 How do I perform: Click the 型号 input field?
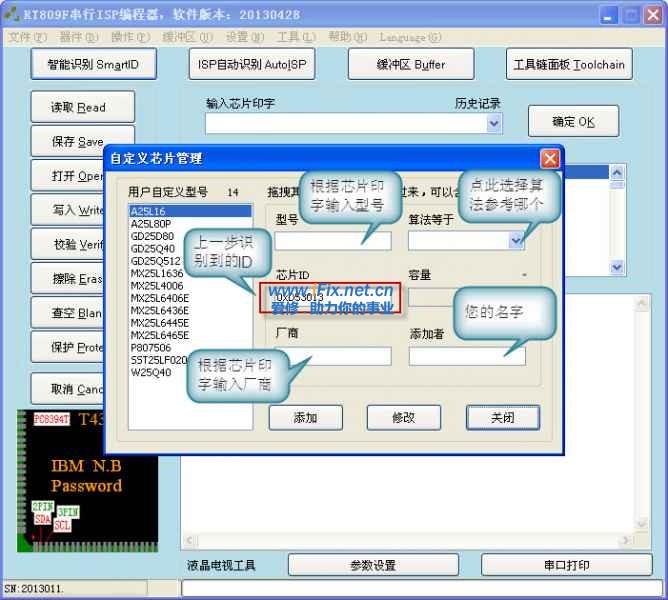tap(333, 241)
